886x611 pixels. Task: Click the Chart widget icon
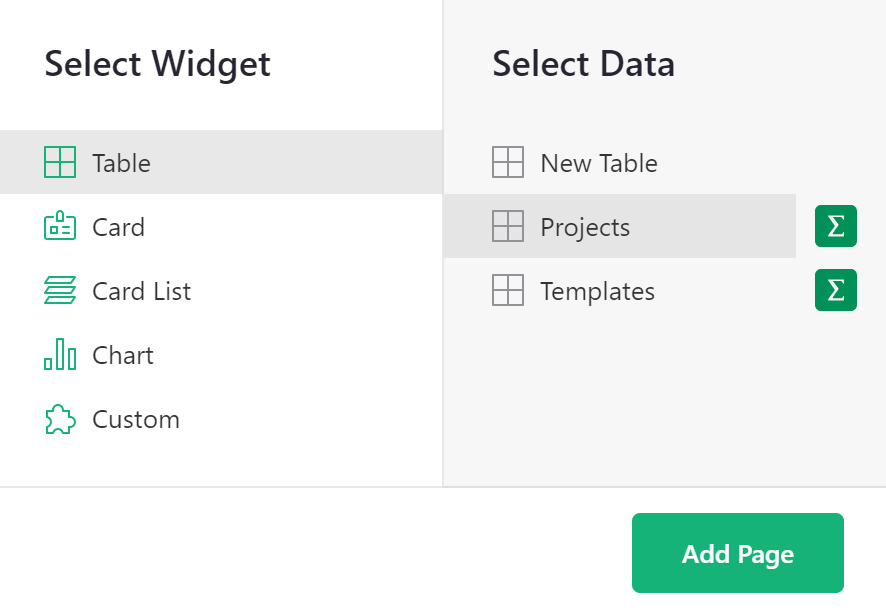[60, 355]
